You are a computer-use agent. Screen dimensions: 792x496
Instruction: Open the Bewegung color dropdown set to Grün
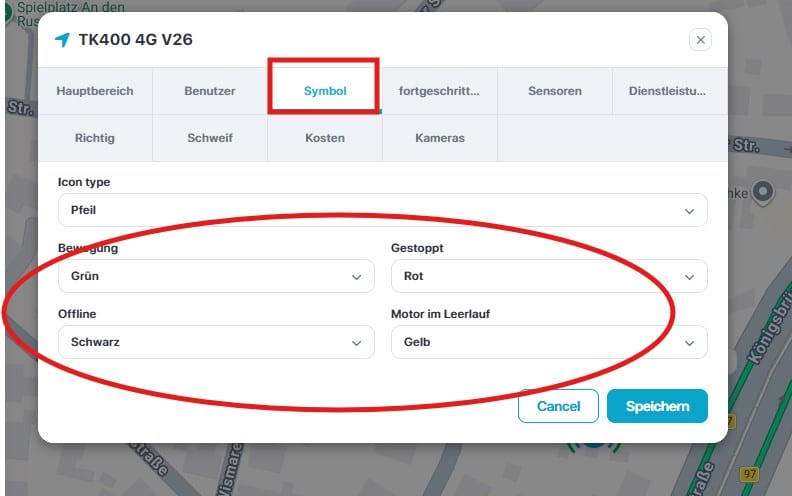click(x=216, y=276)
